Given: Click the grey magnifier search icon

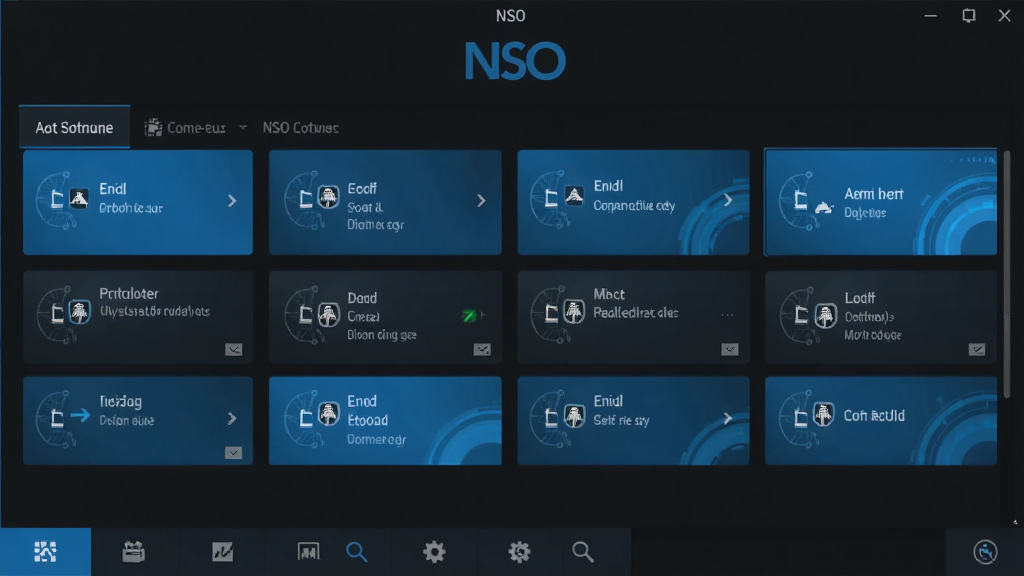Looking at the screenshot, I should click(x=583, y=552).
